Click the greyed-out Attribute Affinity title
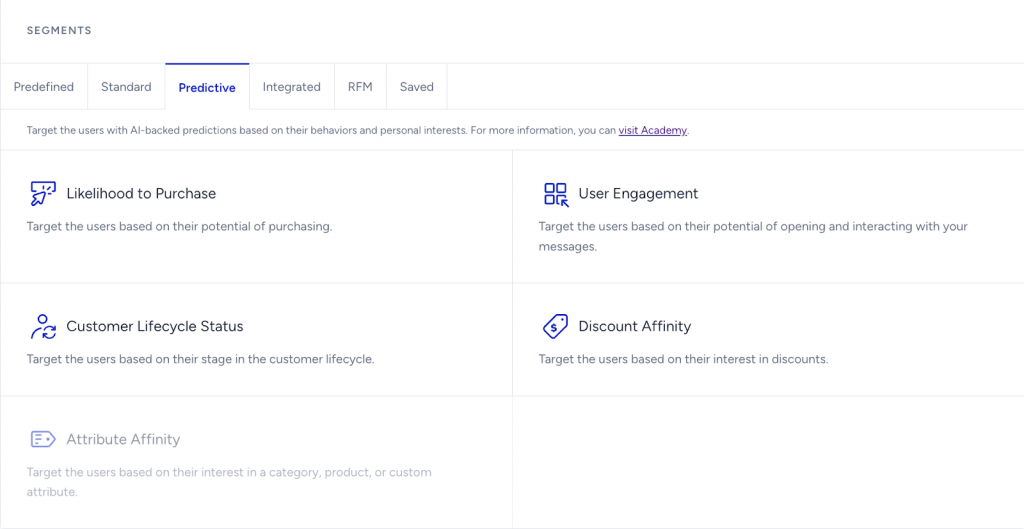This screenshot has height=529, width=1024. pyautogui.click(x=123, y=439)
